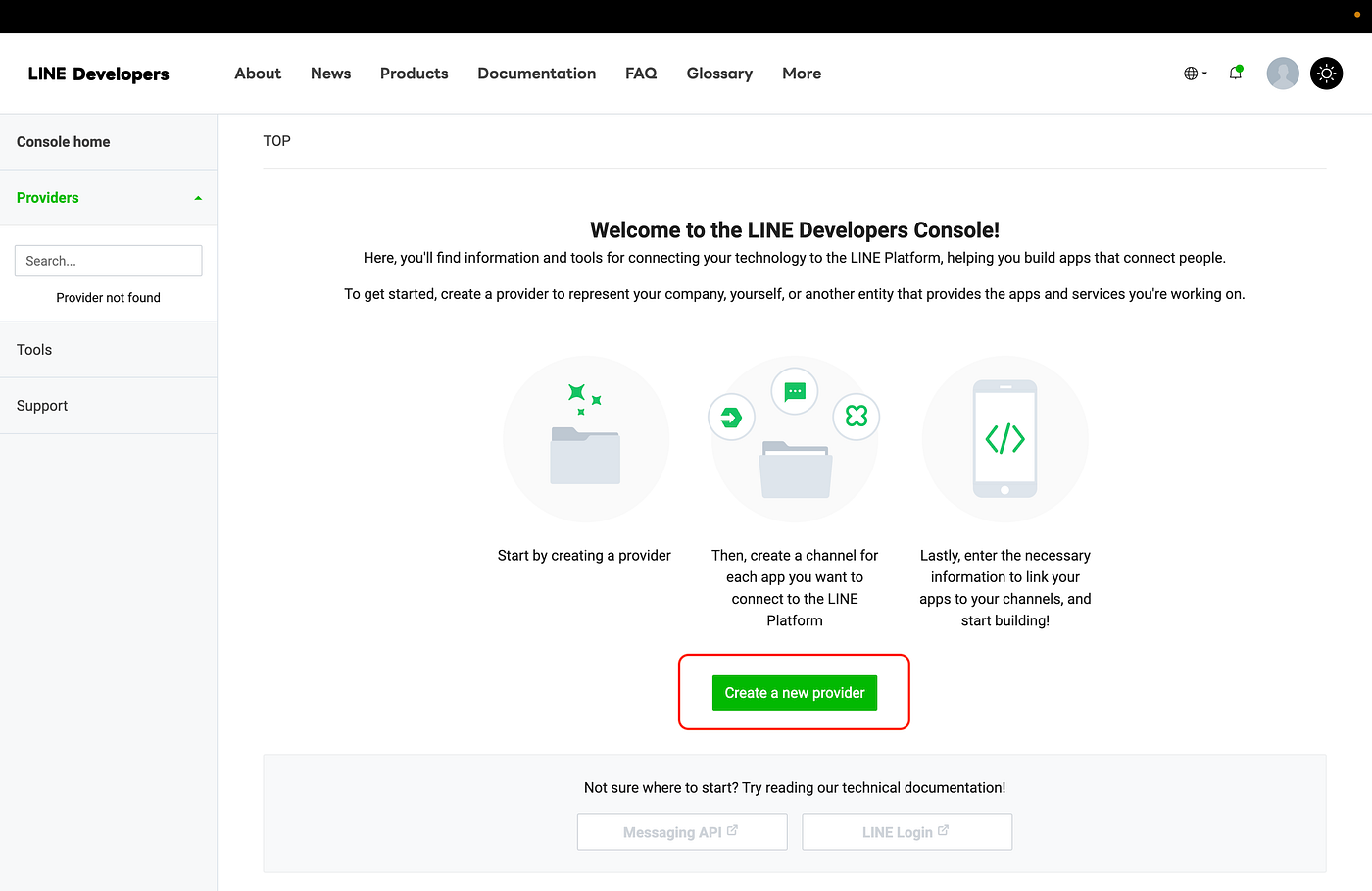Open the Glossary menu item

719,74
